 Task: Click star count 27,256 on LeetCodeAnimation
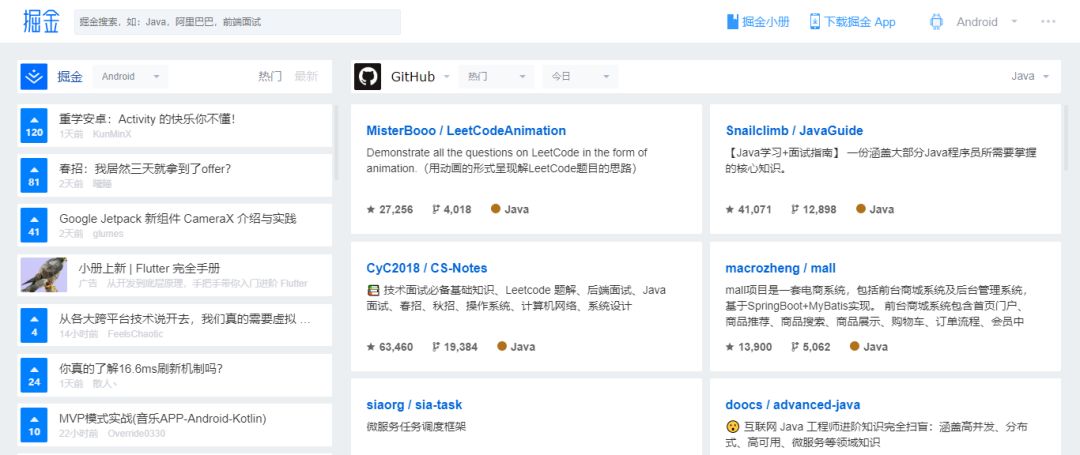(x=390, y=209)
